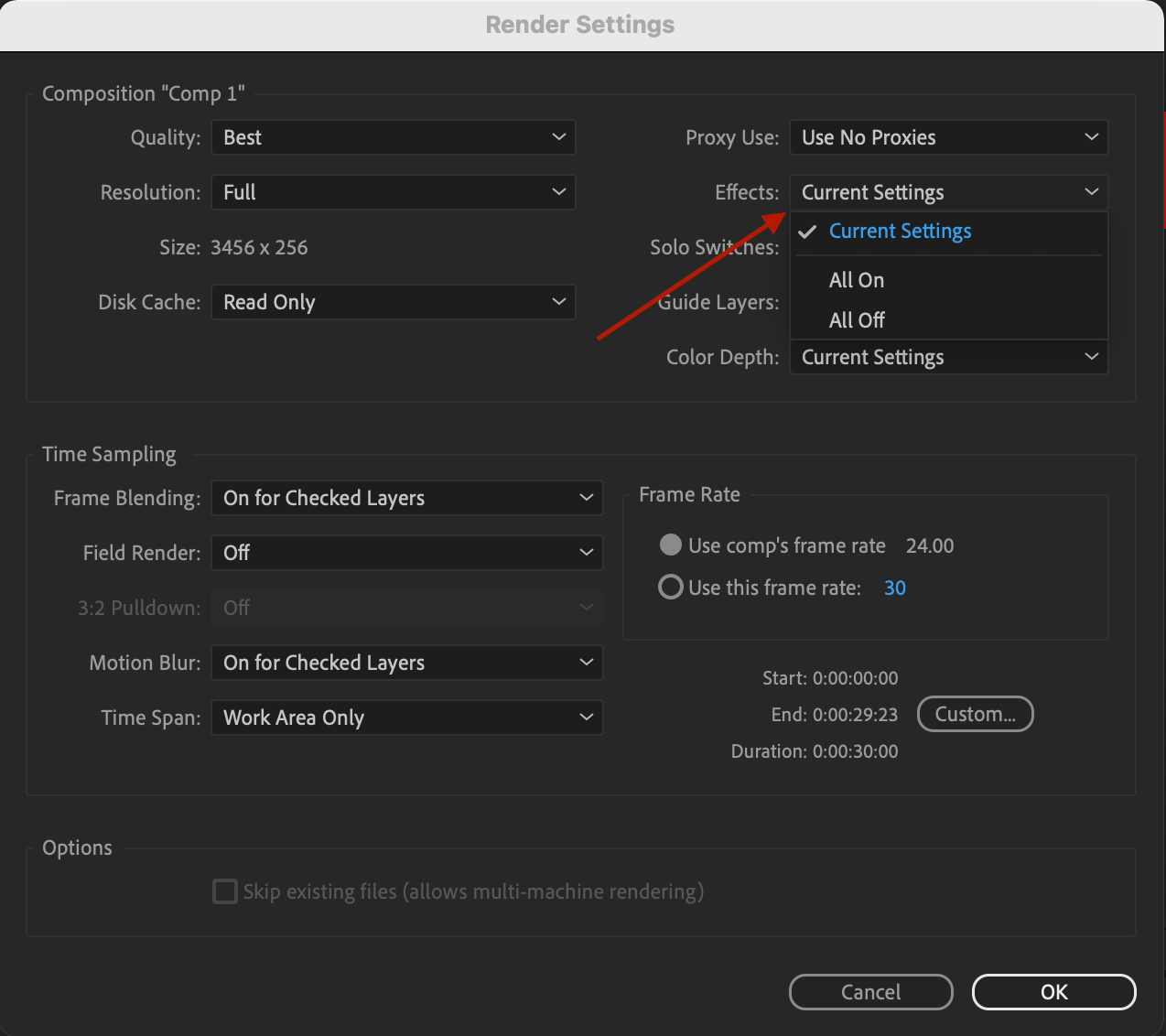Open the Frame Blending dropdown

pos(406,498)
